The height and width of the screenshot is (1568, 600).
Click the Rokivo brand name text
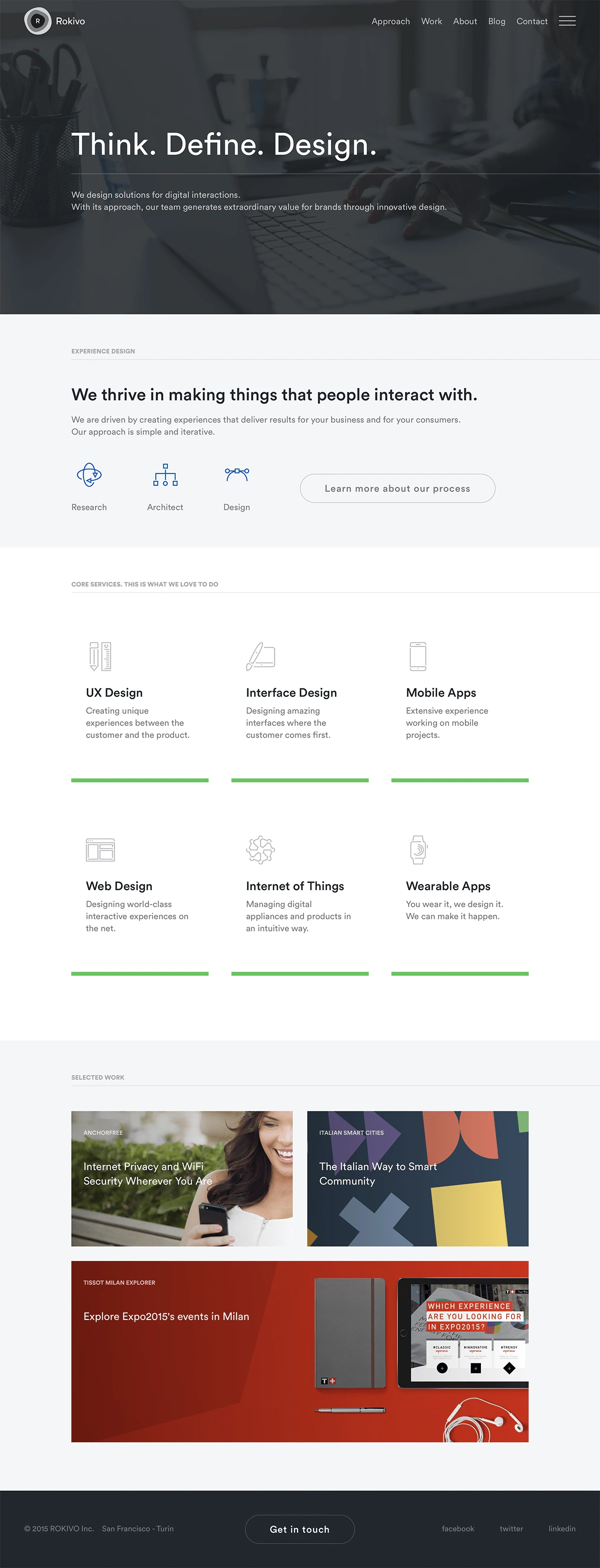coord(70,21)
